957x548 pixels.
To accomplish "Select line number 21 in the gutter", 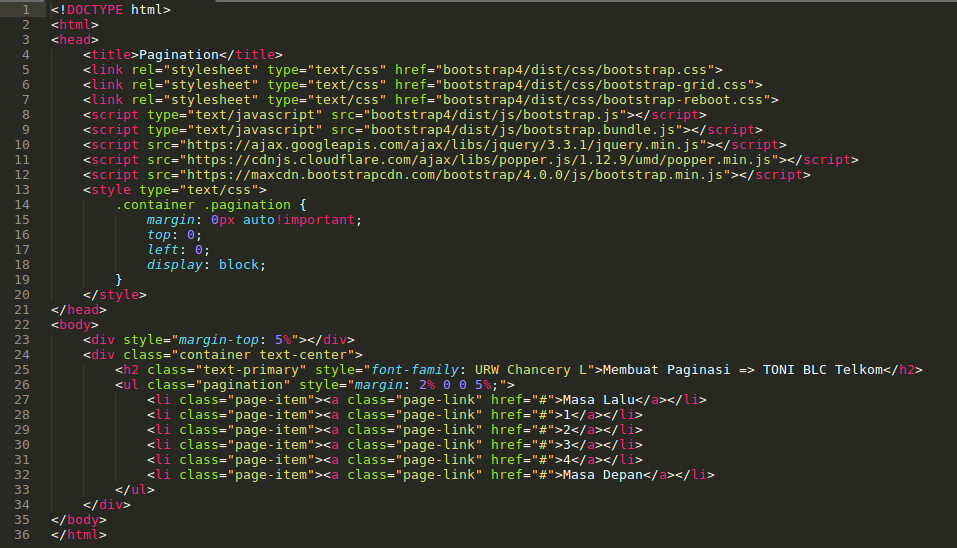I will pos(23,310).
